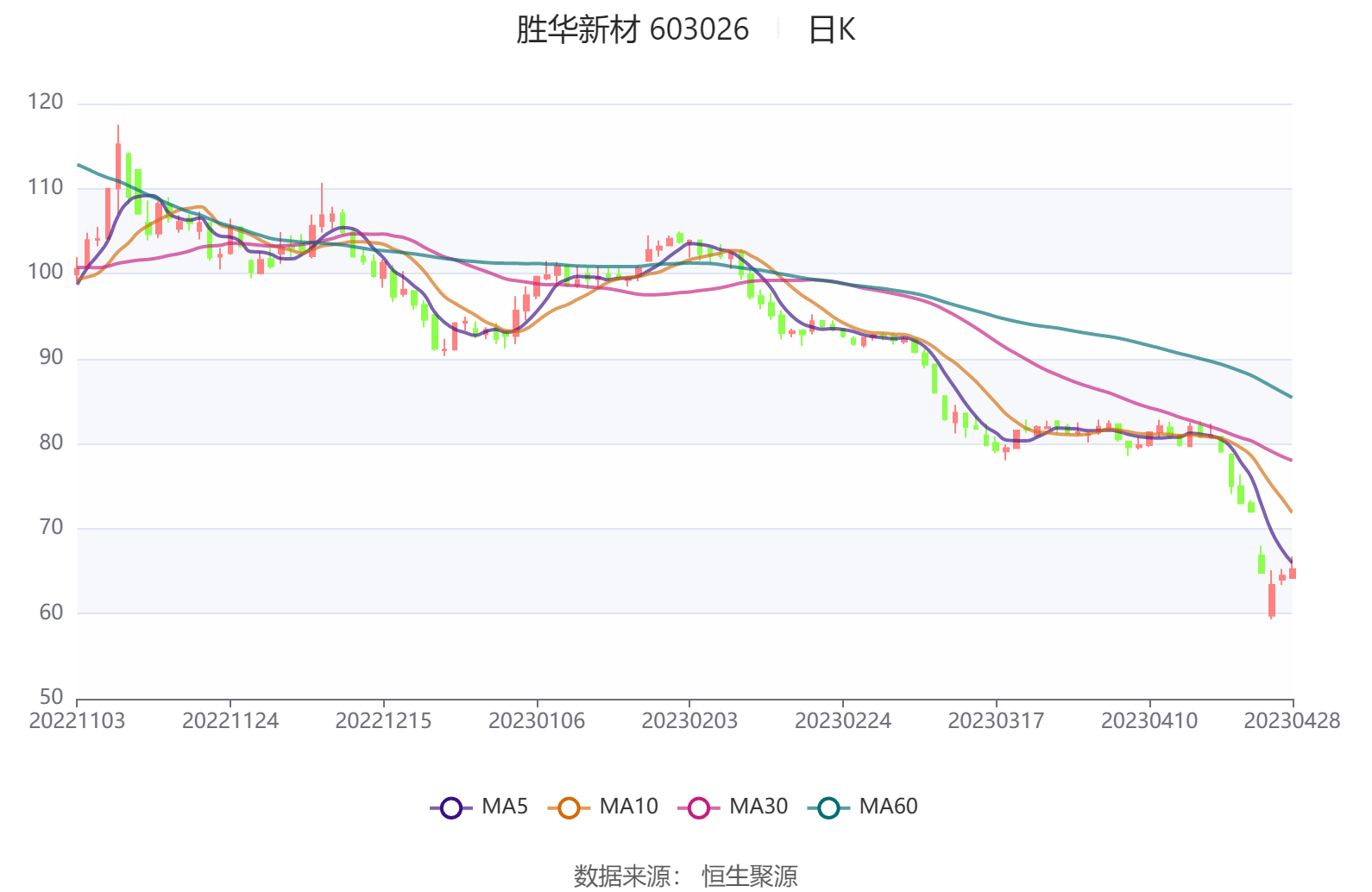Viewport: 1372px width, 892px height.
Task: Click the x-axis date label 20230410
Action: (x=1149, y=720)
